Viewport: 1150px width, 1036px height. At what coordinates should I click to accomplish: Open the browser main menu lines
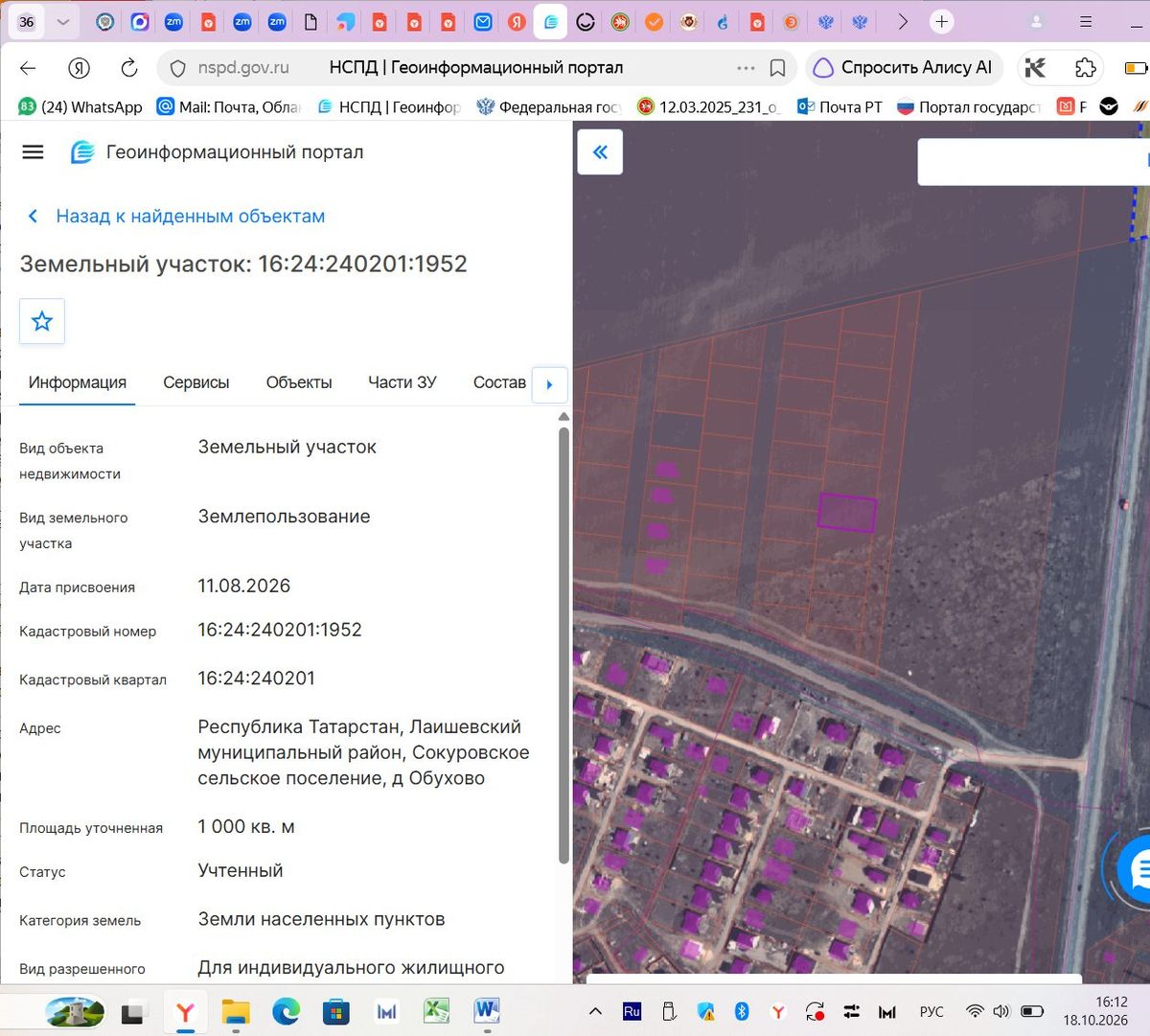1086,21
